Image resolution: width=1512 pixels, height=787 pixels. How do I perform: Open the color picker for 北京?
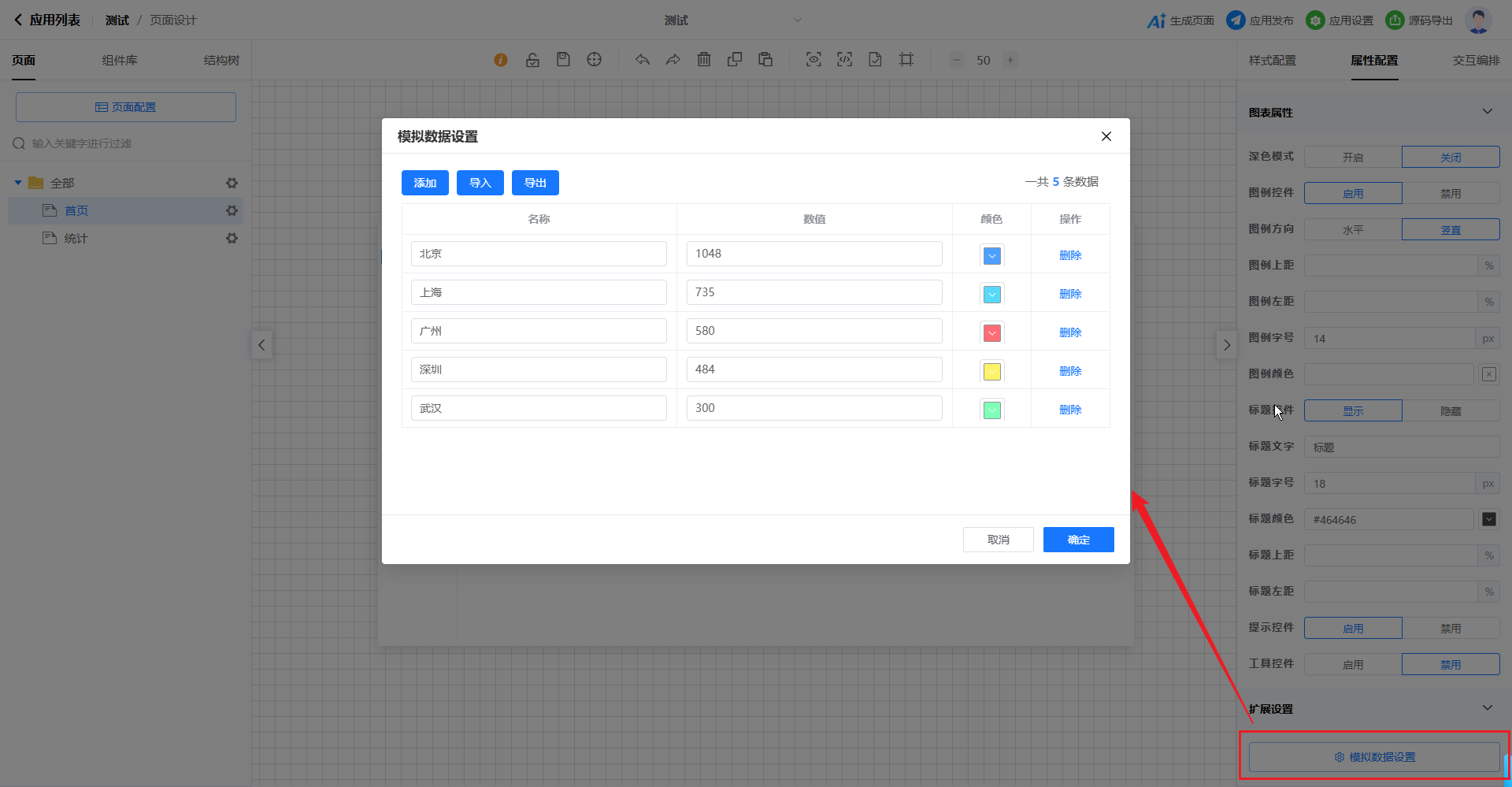991,255
